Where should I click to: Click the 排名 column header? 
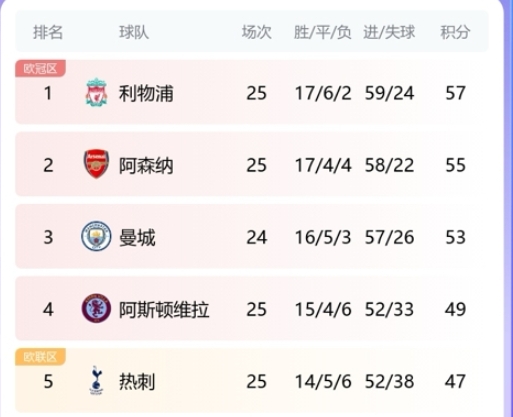coord(48,32)
